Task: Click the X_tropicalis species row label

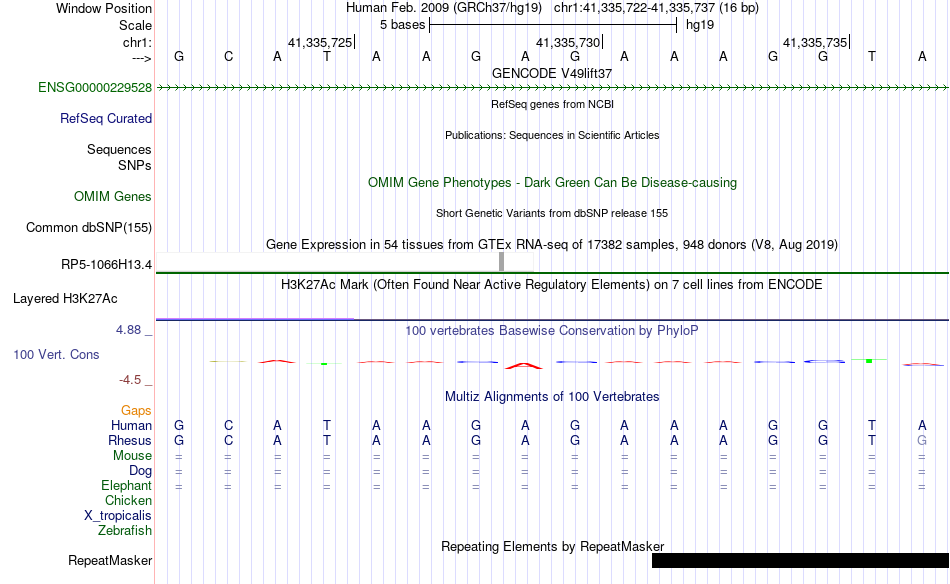Action: coord(118,516)
